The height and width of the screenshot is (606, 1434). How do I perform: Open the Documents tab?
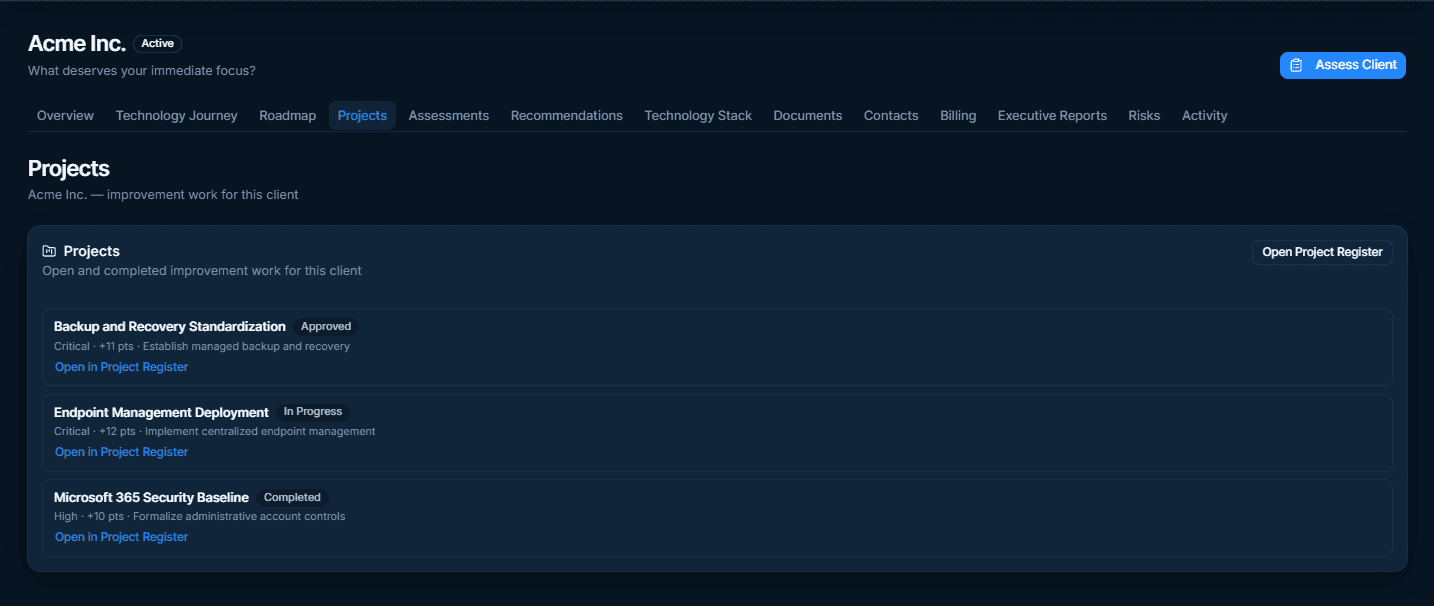click(x=808, y=115)
